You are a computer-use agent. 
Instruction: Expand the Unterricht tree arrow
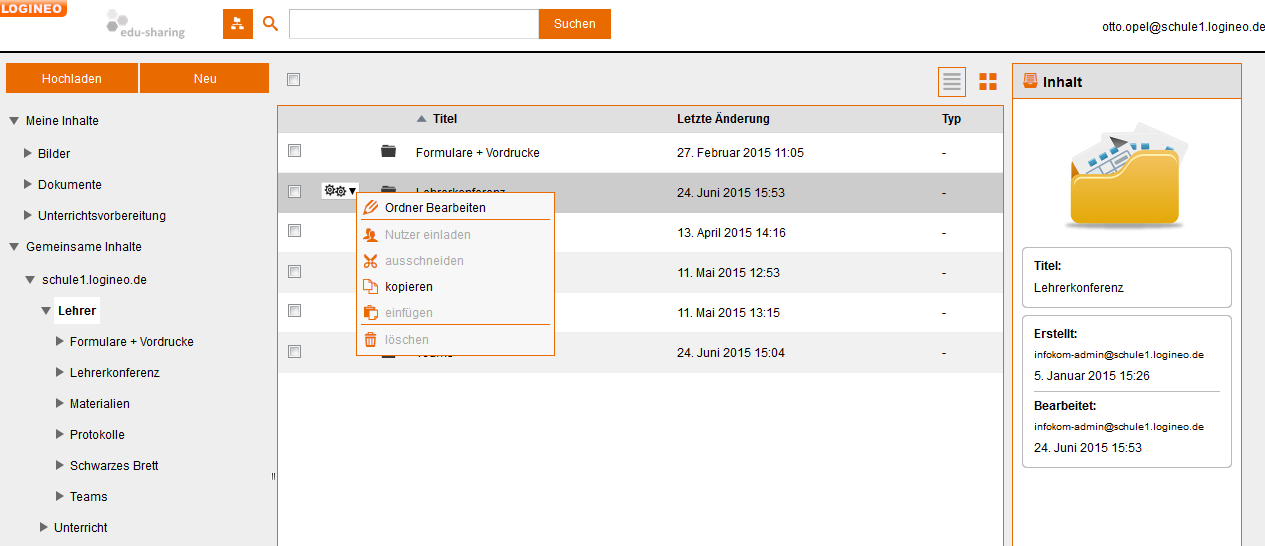click(x=44, y=528)
